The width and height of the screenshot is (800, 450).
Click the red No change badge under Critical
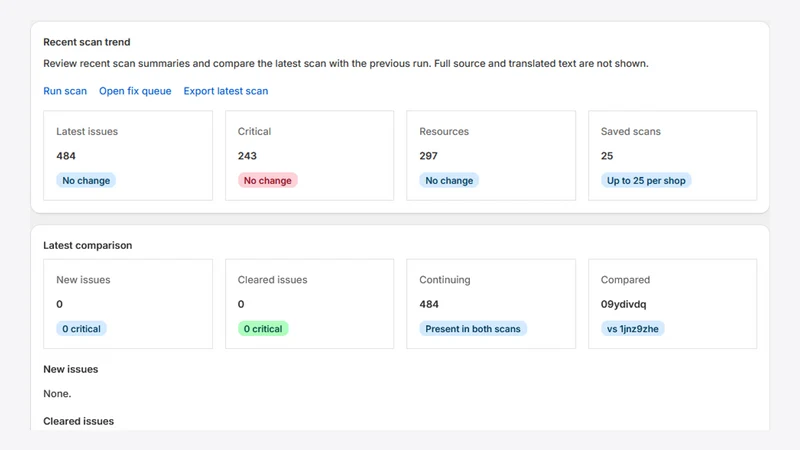267,180
